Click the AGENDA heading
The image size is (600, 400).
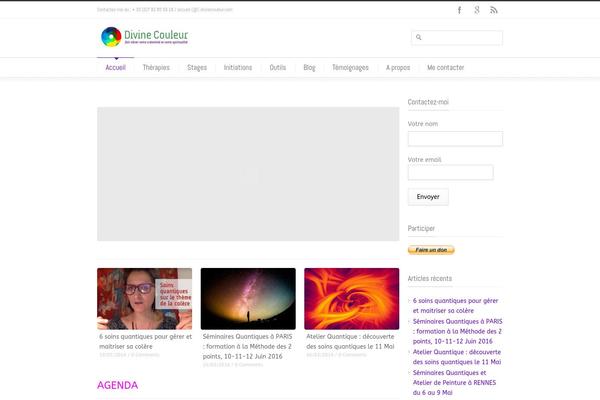pos(117,385)
